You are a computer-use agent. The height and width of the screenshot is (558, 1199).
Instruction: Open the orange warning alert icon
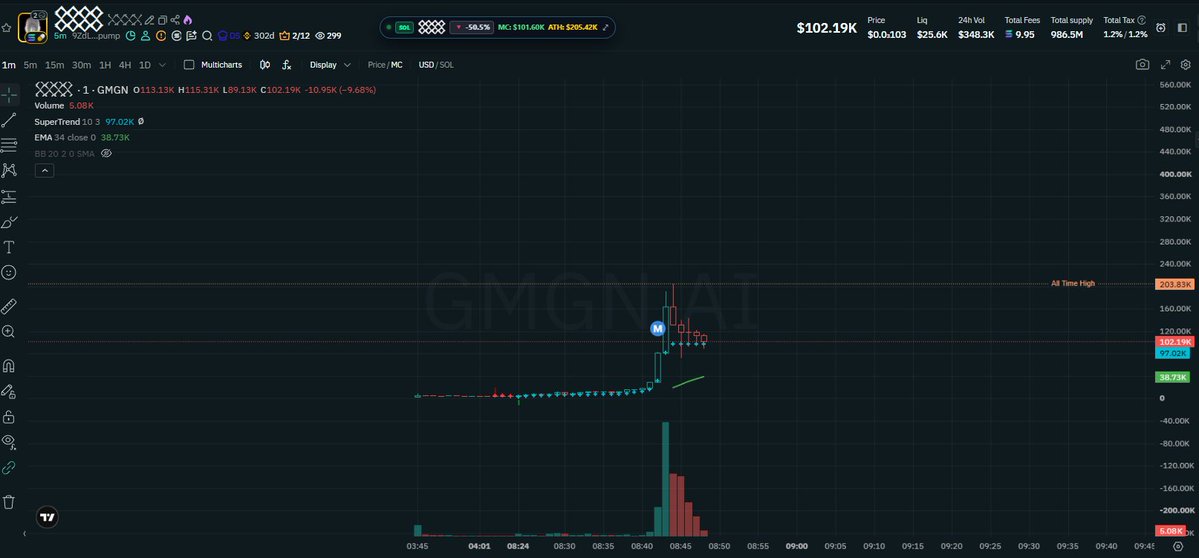pos(161,35)
